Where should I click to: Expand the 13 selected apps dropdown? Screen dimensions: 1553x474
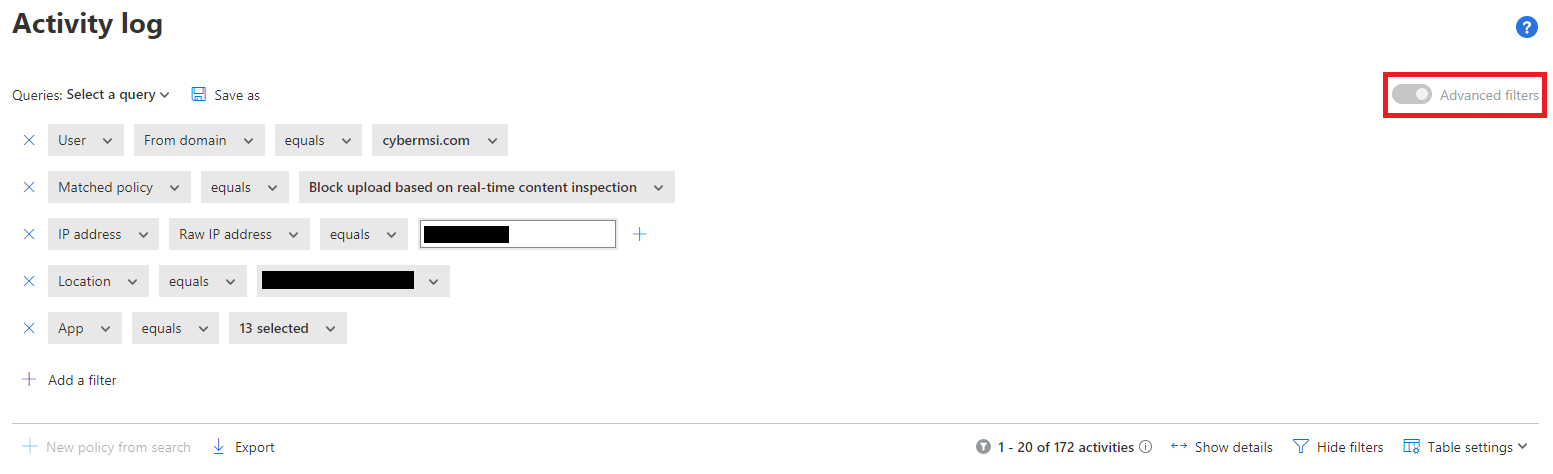(x=288, y=328)
